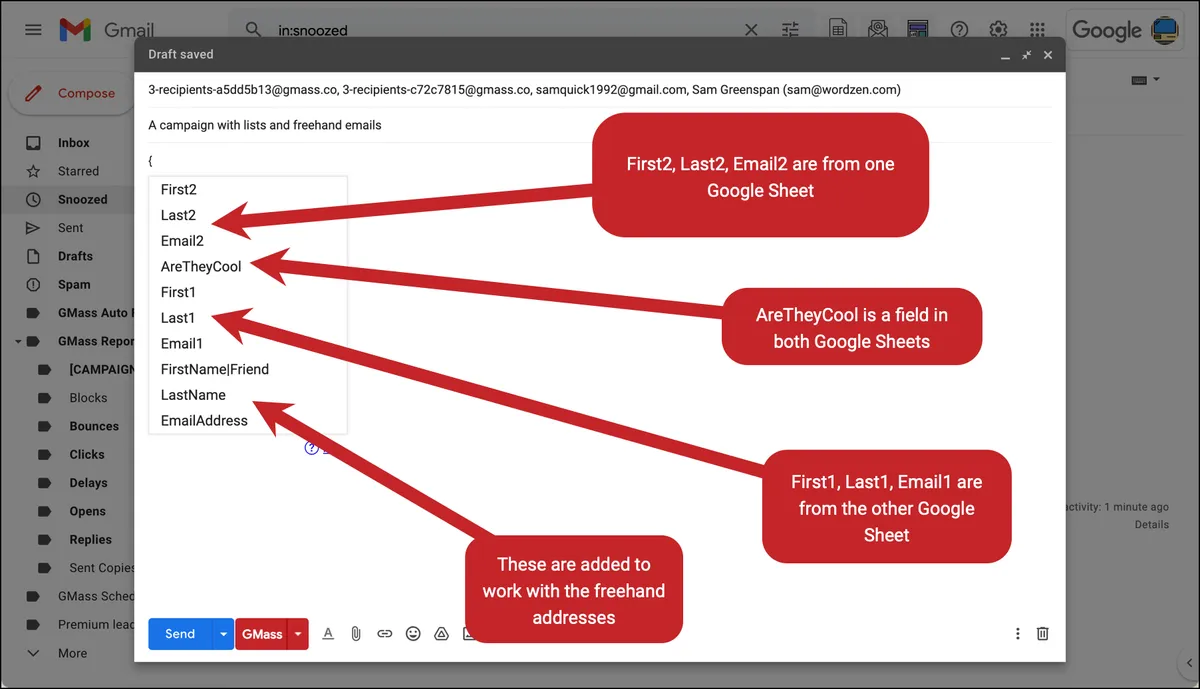Start a new message with Compose
1200x689 pixels.
pyautogui.click(x=70, y=93)
